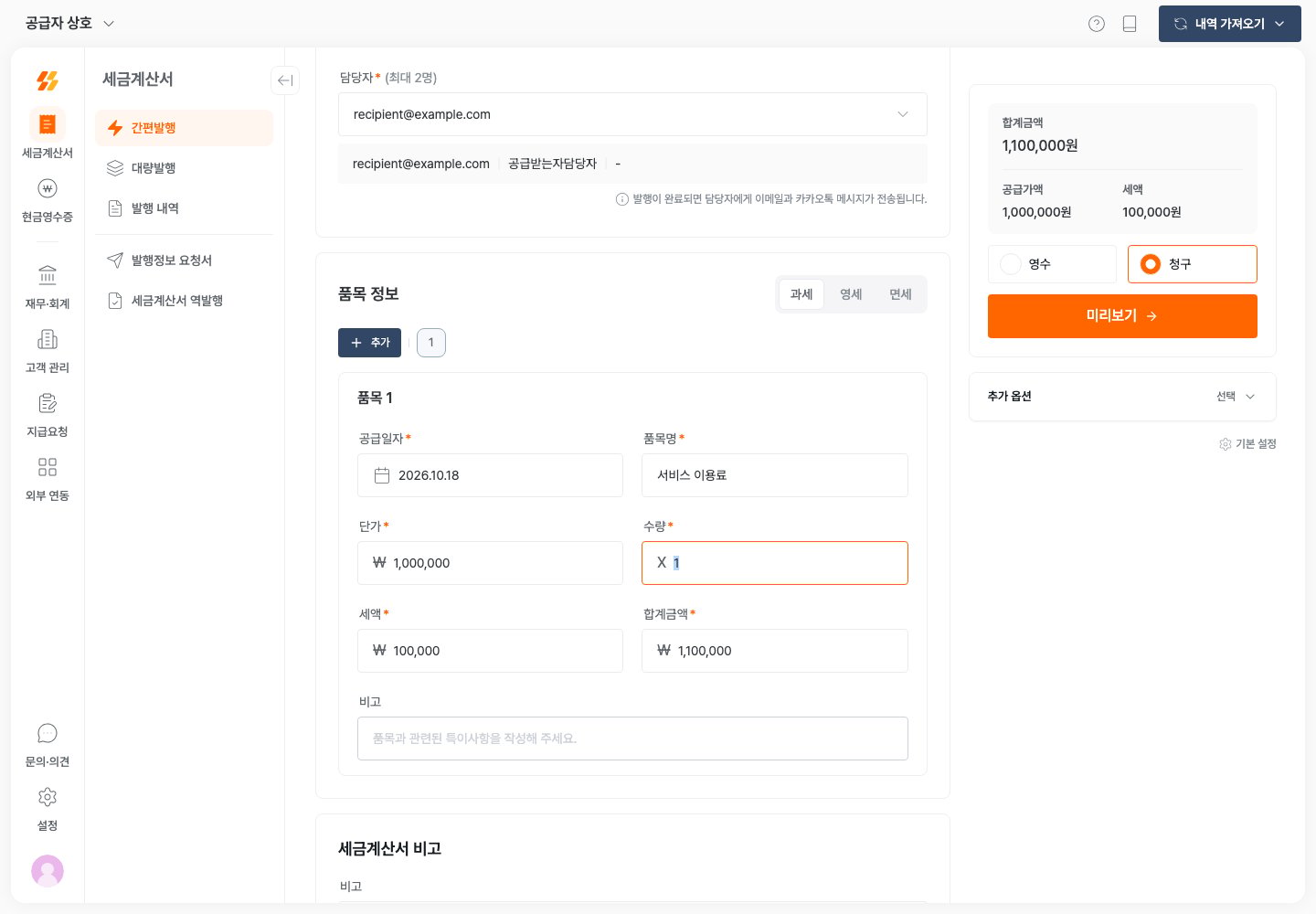Open the guide book icon in header
Screen dimensions: 1316x914
click(1130, 24)
